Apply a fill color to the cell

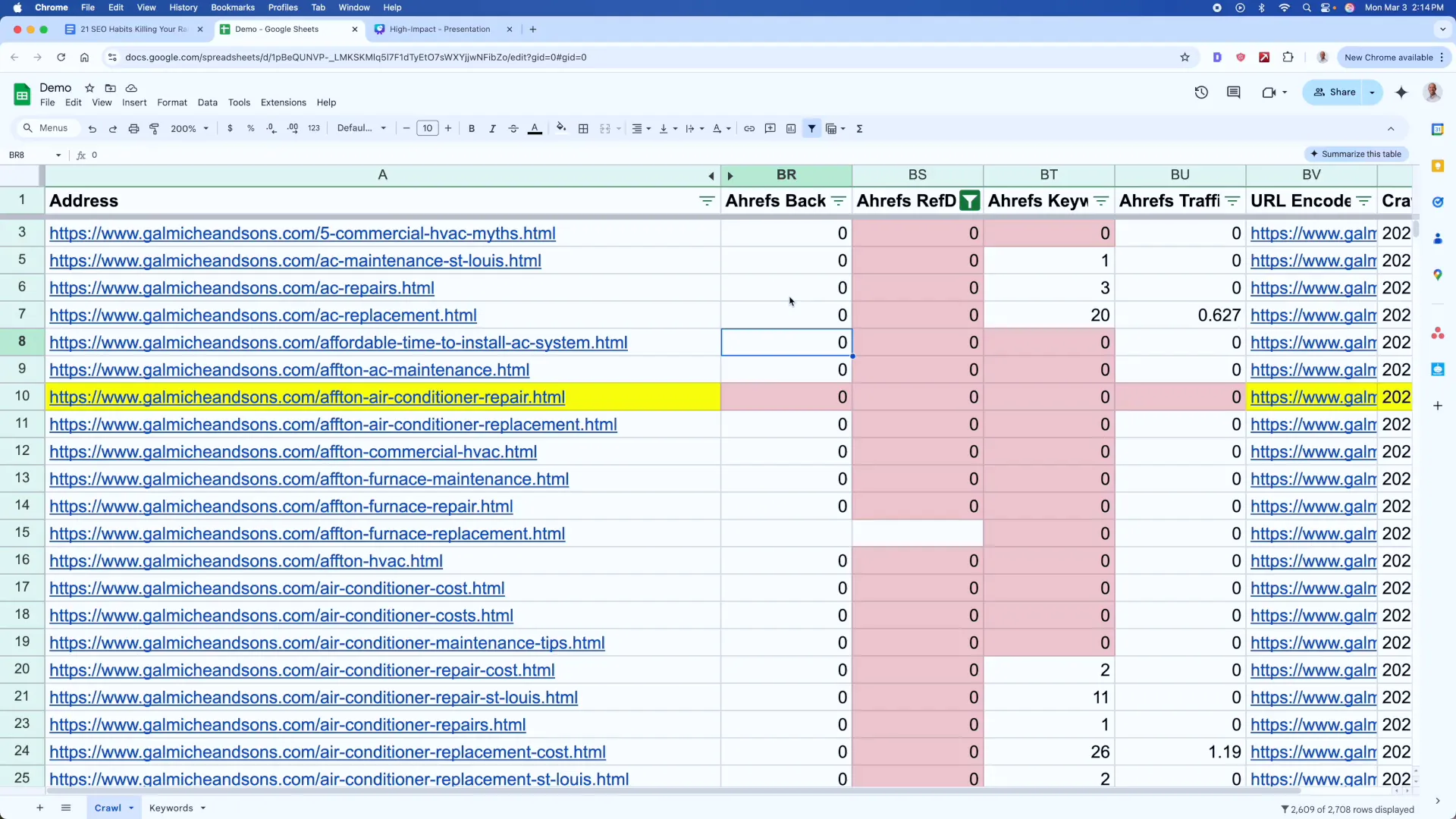coord(561,128)
